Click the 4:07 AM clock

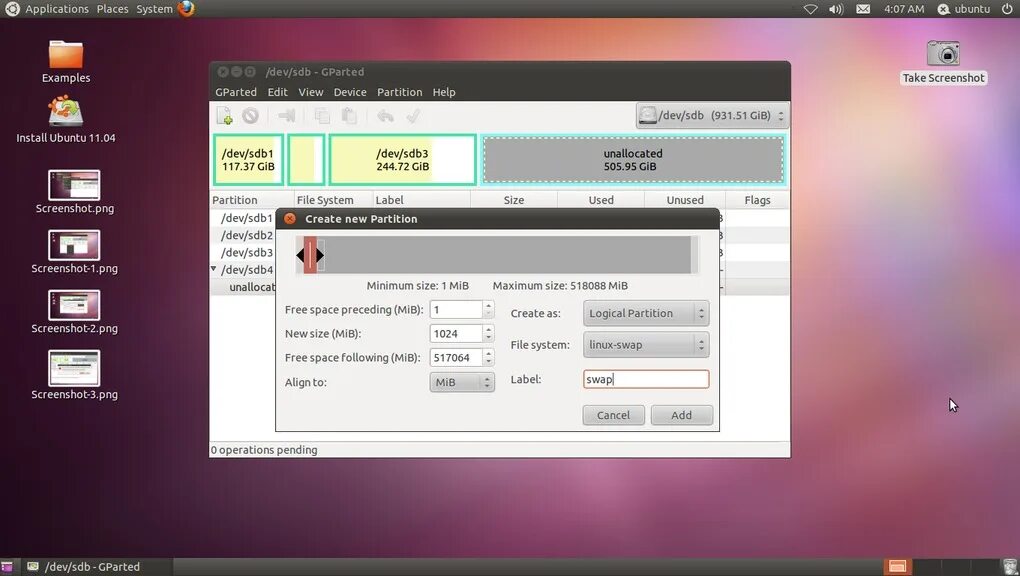tap(904, 9)
